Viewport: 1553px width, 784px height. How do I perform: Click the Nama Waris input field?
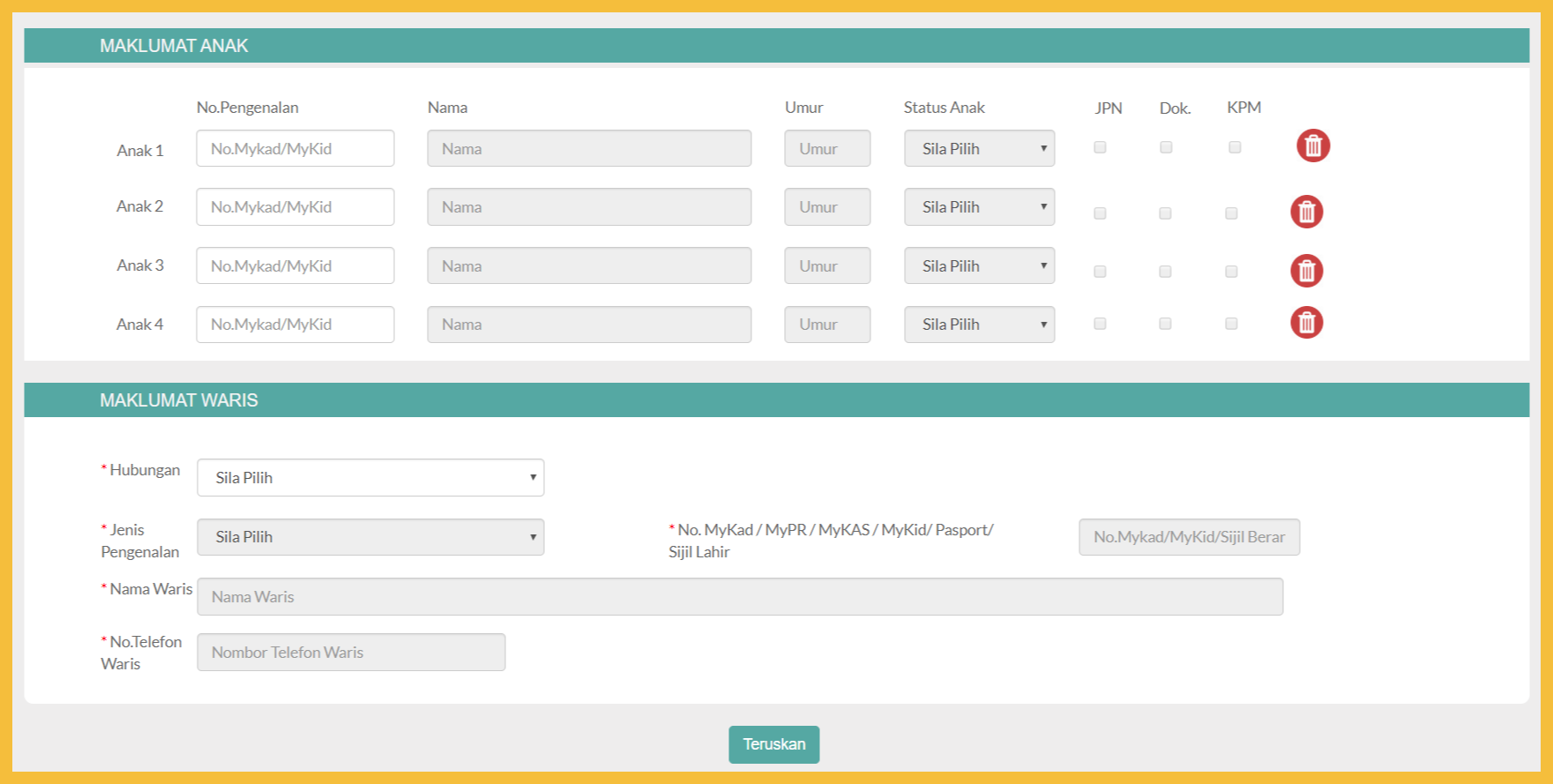pos(739,597)
